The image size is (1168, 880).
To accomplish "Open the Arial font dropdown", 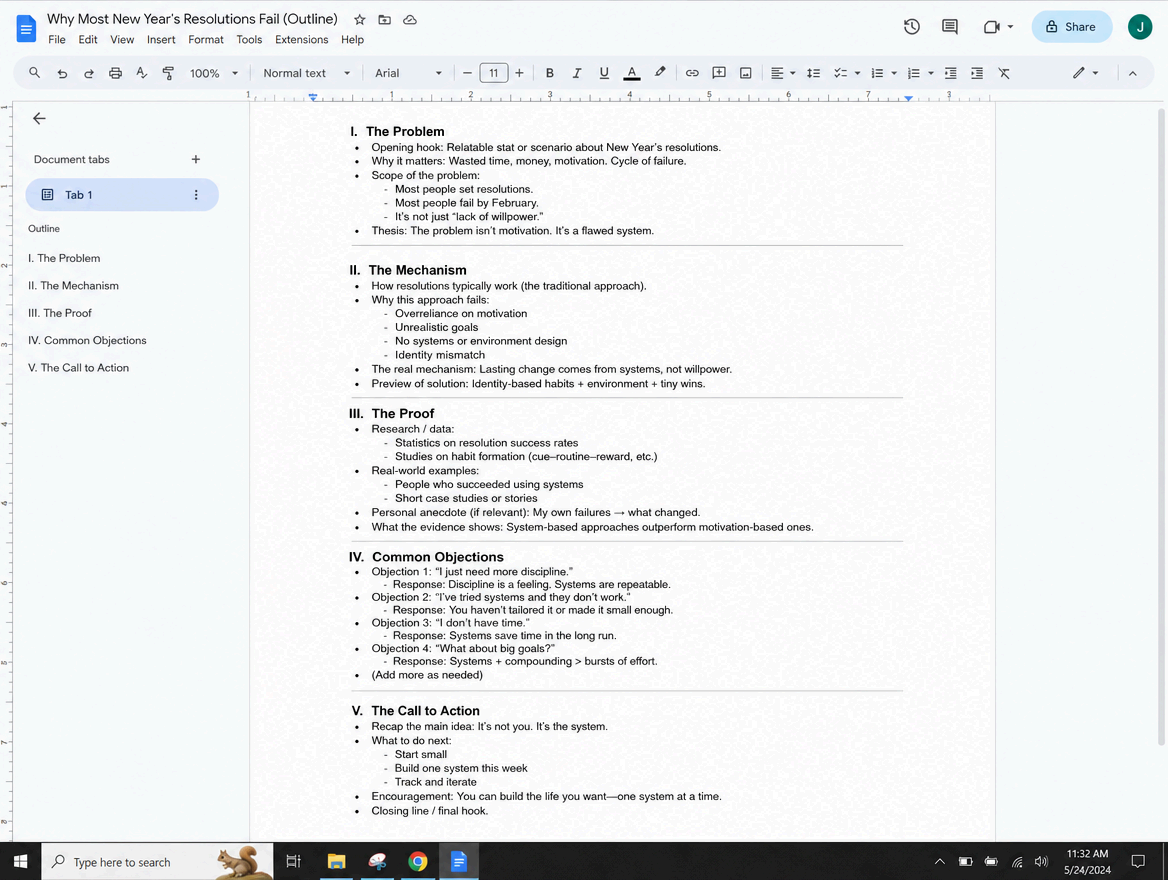I will point(408,73).
